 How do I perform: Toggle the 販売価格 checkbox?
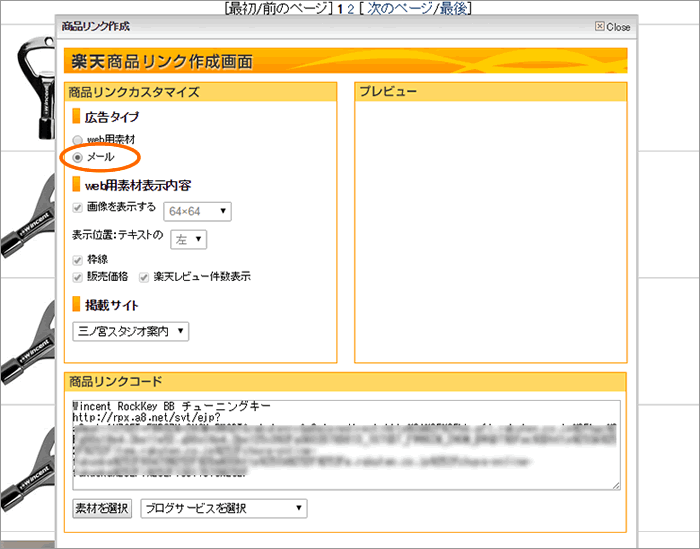78,277
